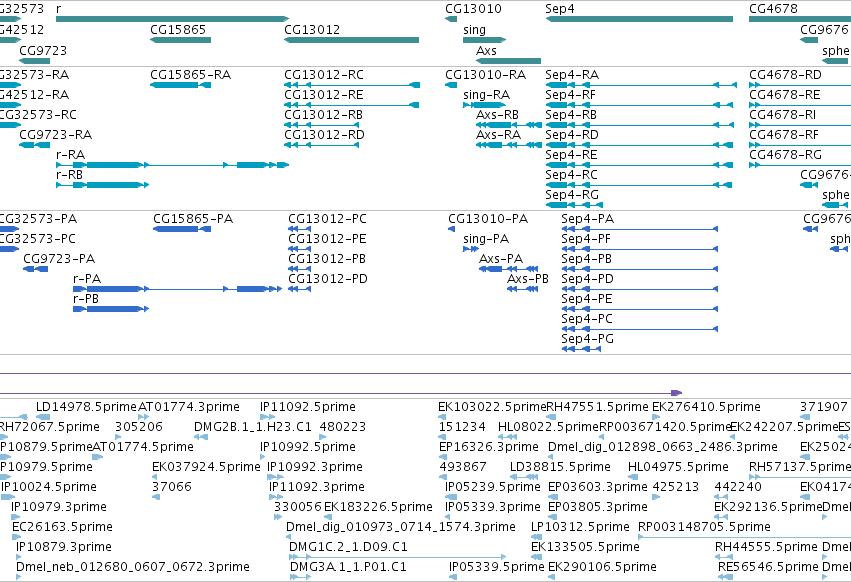Click transcript r-RA
This screenshot has width=851, height=582.
click(173, 165)
